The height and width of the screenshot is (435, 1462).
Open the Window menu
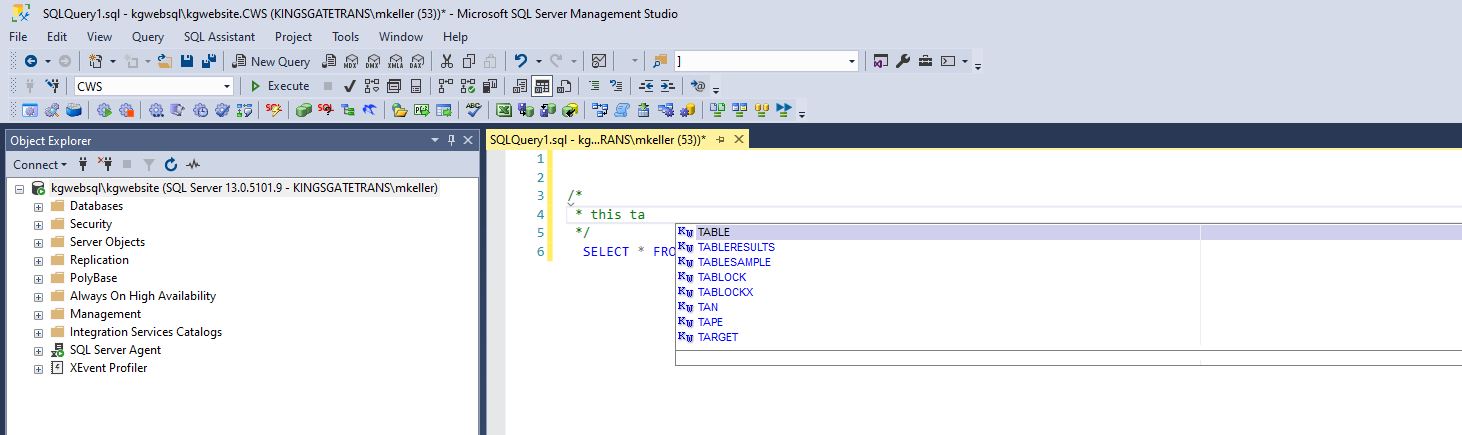pos(401,36)
